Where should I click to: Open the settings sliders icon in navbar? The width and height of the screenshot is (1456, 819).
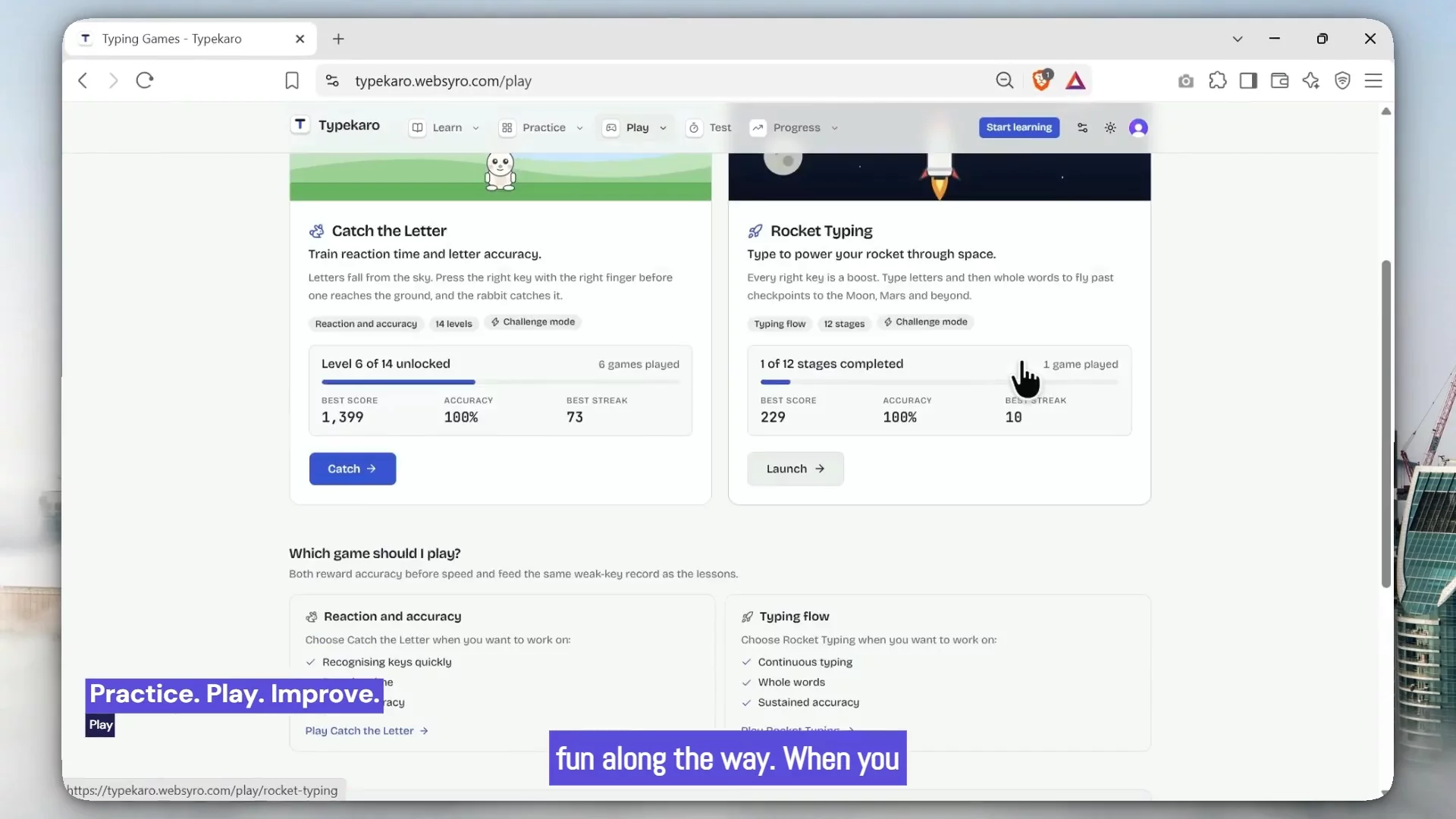click(1083, 128)
